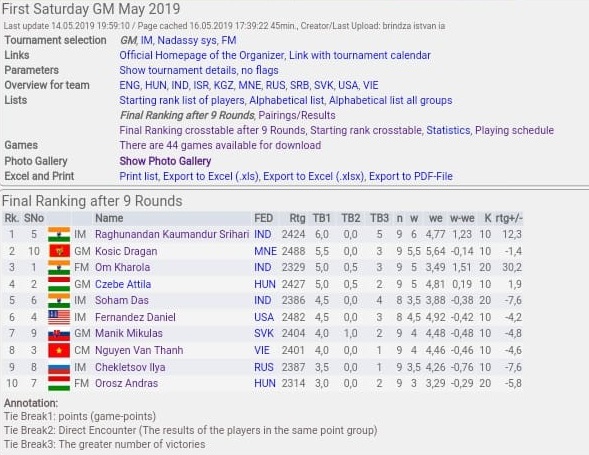
Task: Click Slovakia flag icon next to Manik Mikulas
Action: [59, 334]
